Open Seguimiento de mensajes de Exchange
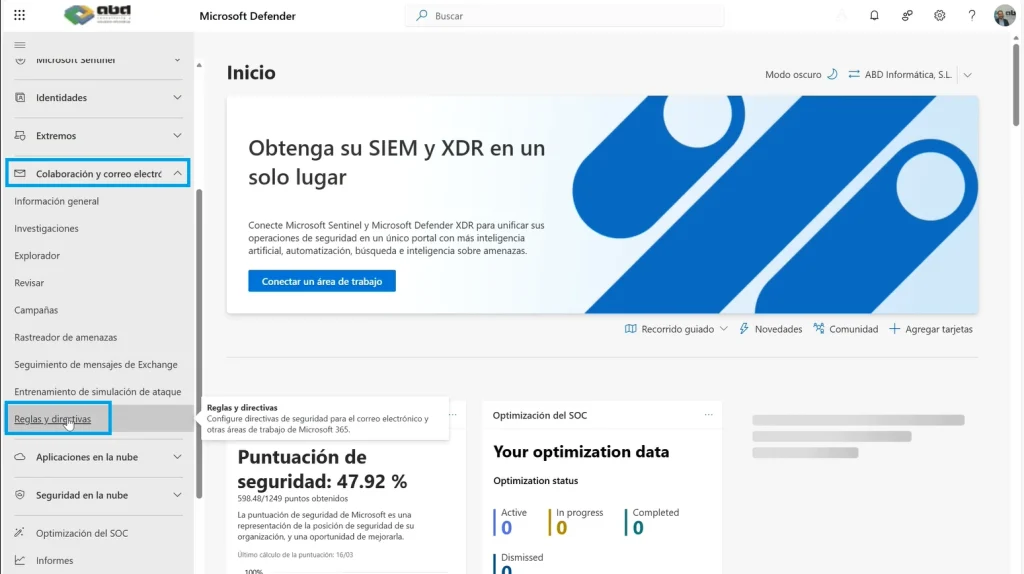The width and height of the screenshot is (1024, 574). coord(98,364)
